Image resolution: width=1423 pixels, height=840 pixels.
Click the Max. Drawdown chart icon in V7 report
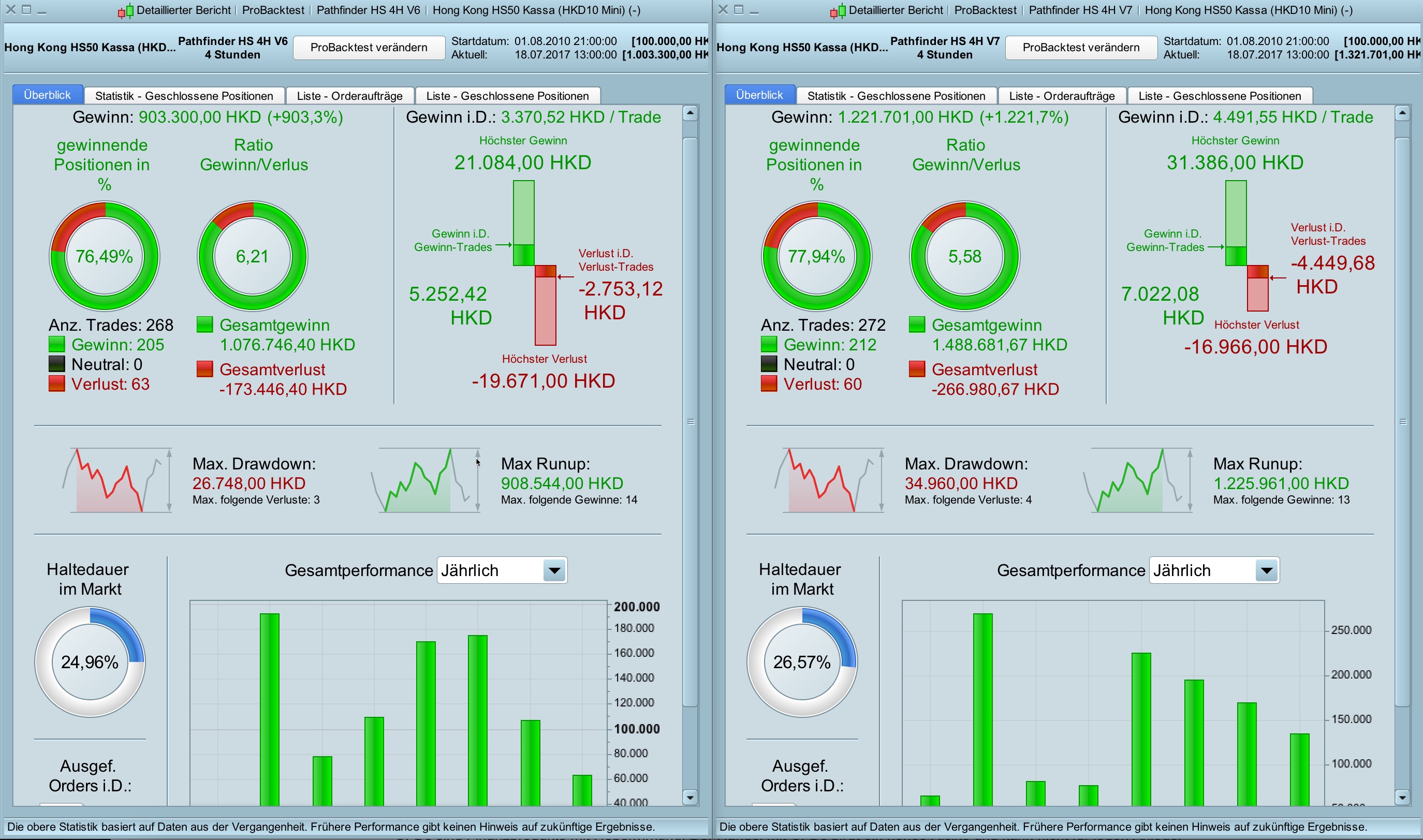[x=829, y=480]
